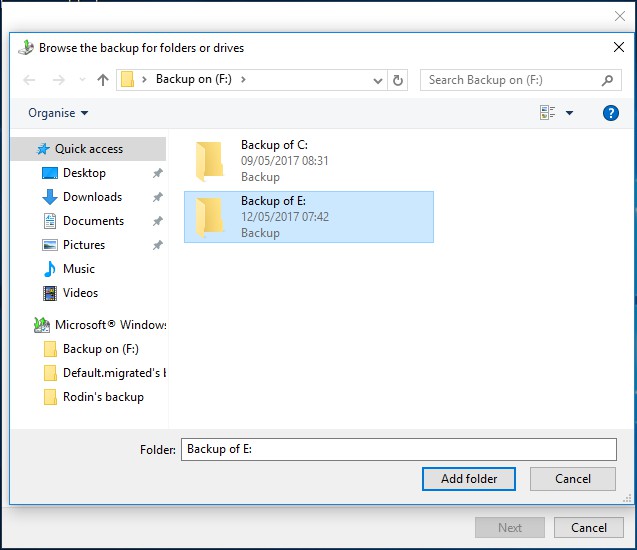Screen dimensions: 637x550
Task: Click the search magnifier icon
Action: (x=607, y=80)
